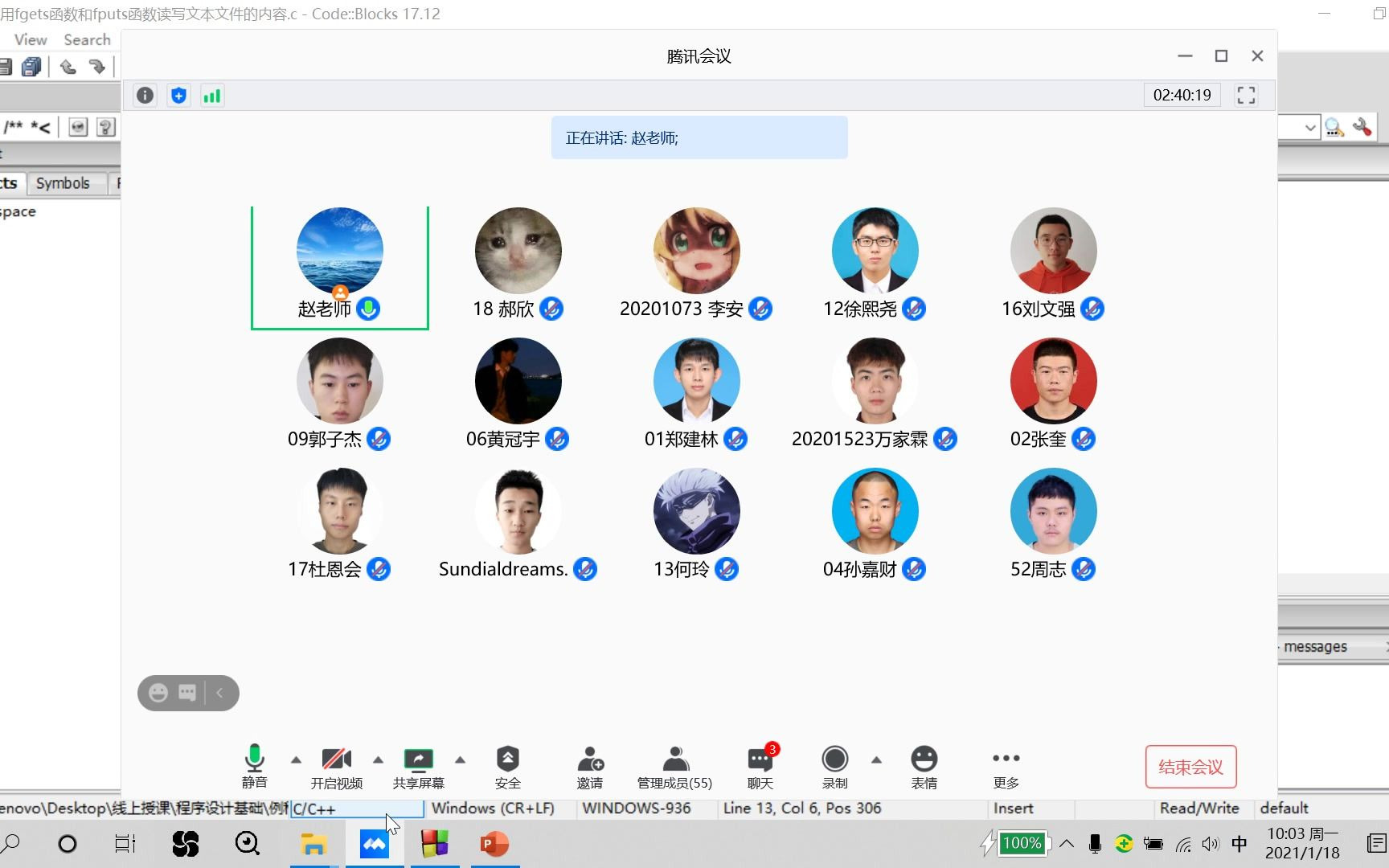Click the quick chat bubble icon bottom left
Viewport: 1389px width, 868px height.
(188, 692)
